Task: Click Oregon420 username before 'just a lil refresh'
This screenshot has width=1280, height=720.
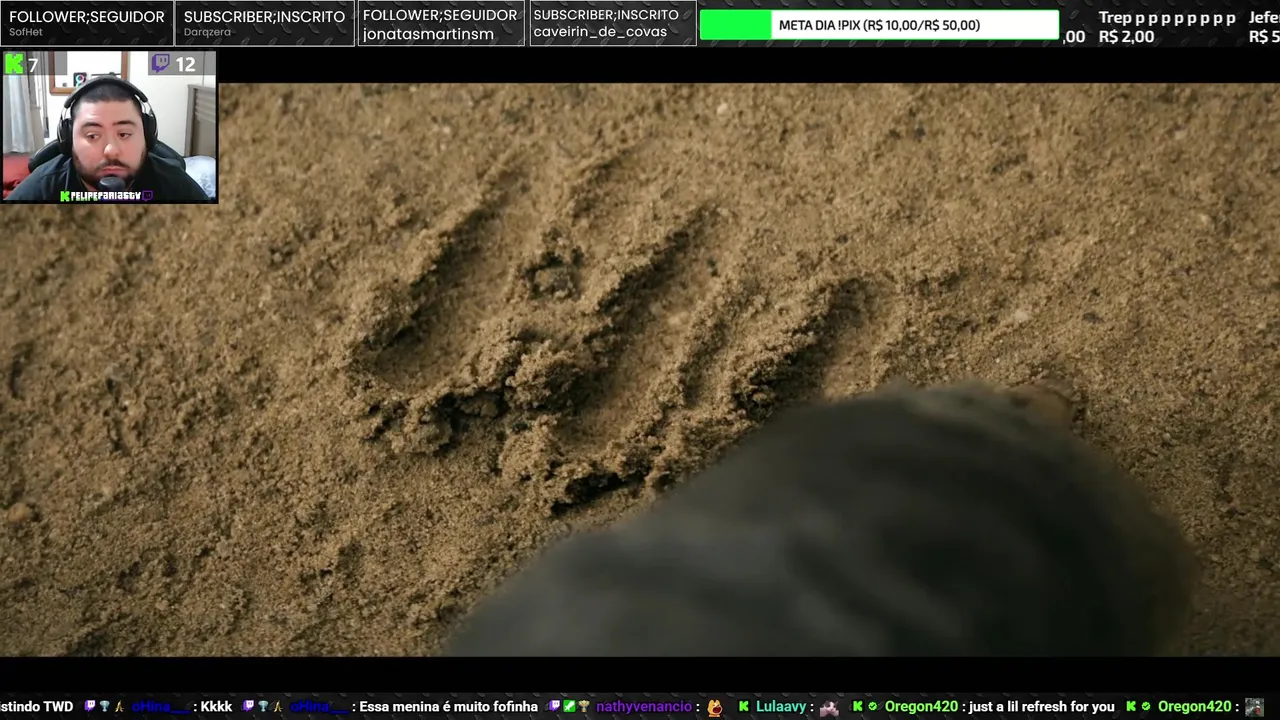Action: point(921,707)
